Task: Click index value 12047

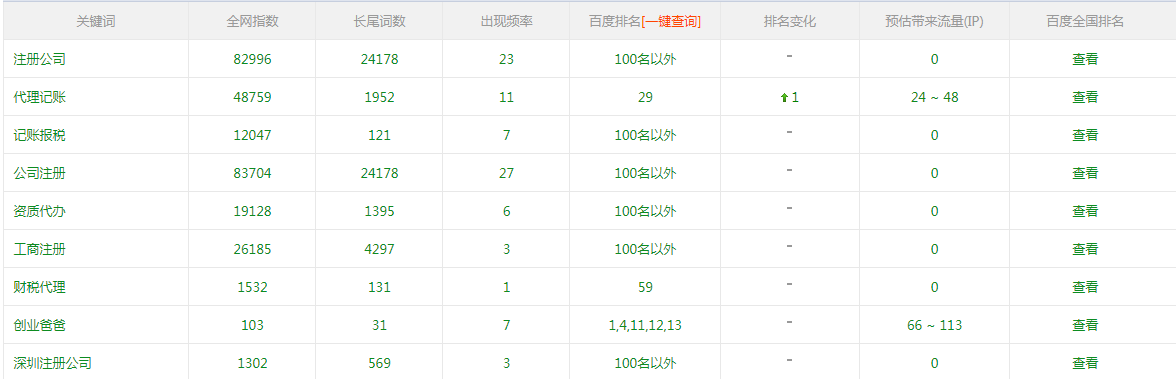Action: coord(252,135)
